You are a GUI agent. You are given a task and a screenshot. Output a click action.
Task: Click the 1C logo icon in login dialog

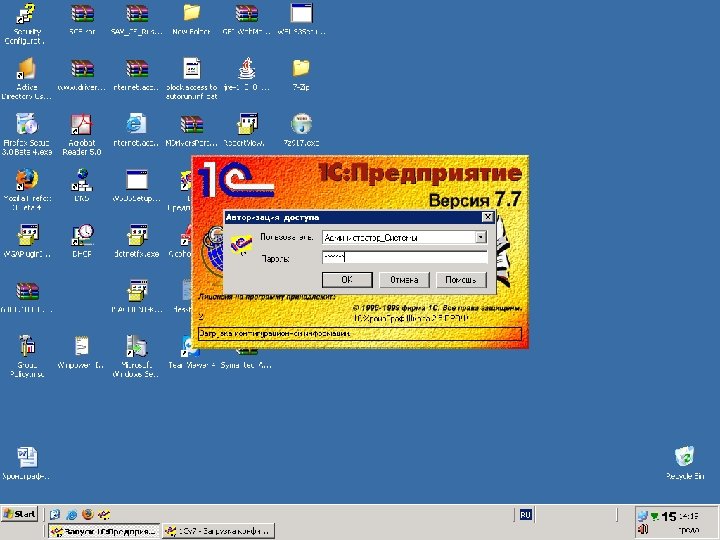[x=241, y=244]
